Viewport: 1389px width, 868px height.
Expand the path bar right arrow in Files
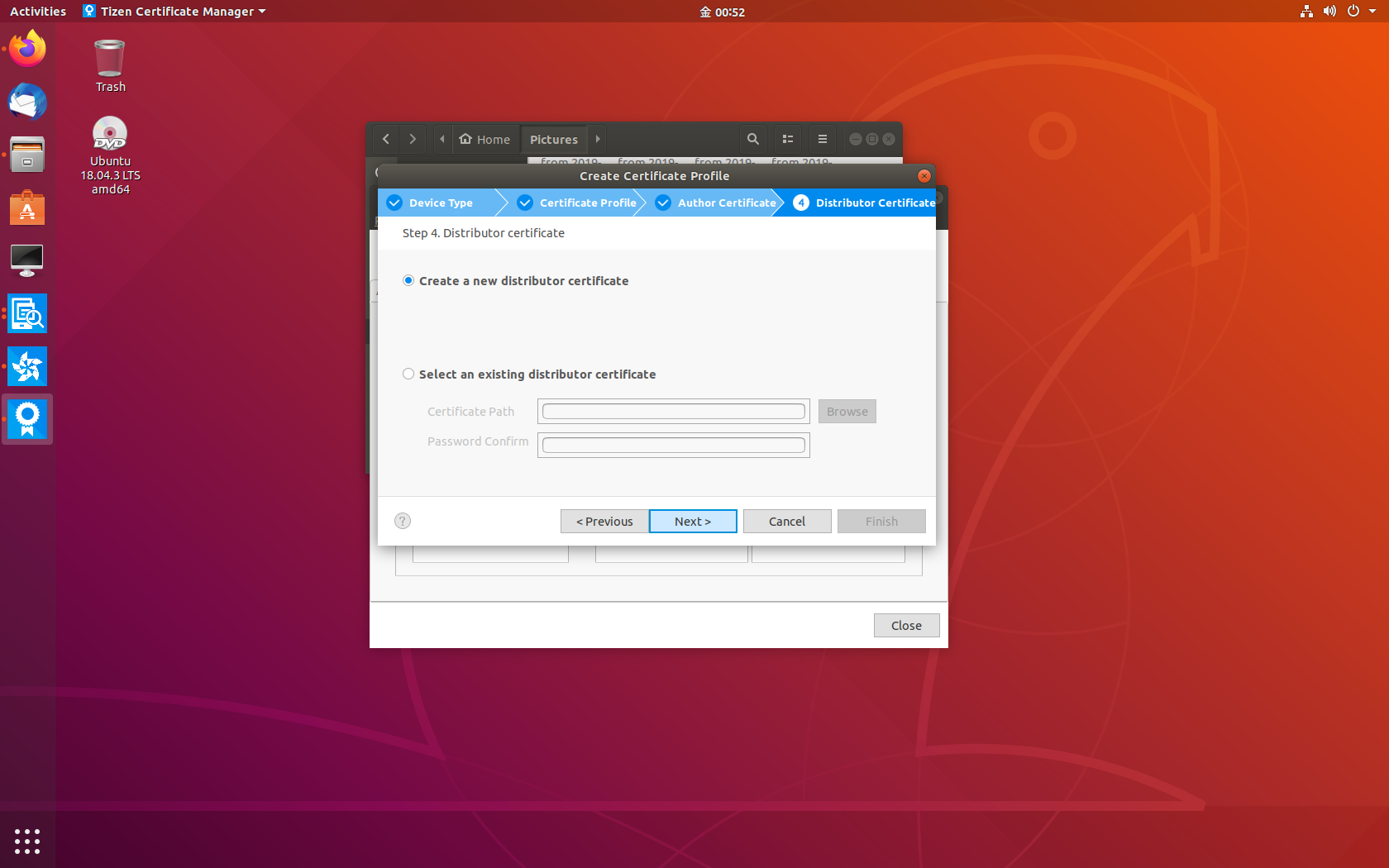598,139
